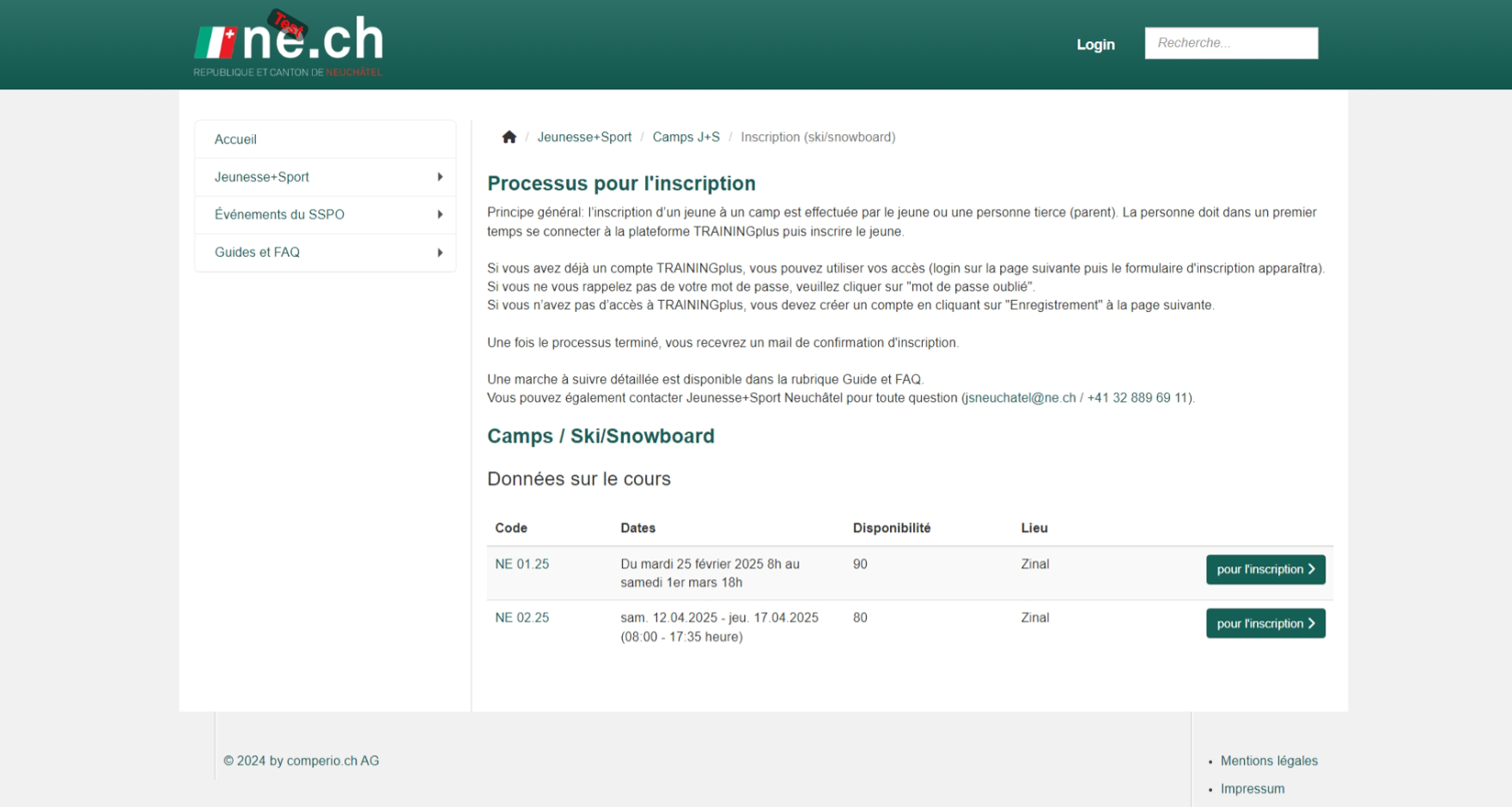Image resolution: width=1512 pixels, height=807 pixels.
Task: Click the Lieu column header
Action: pyautogui.click(x=1034, y=528)
